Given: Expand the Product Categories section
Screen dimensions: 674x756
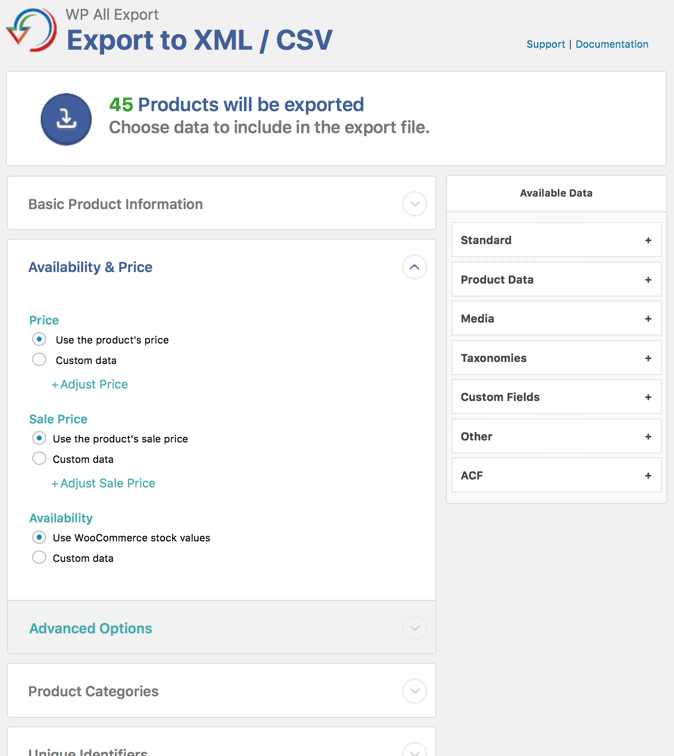Looking at the screenshot, I should 414,691.
